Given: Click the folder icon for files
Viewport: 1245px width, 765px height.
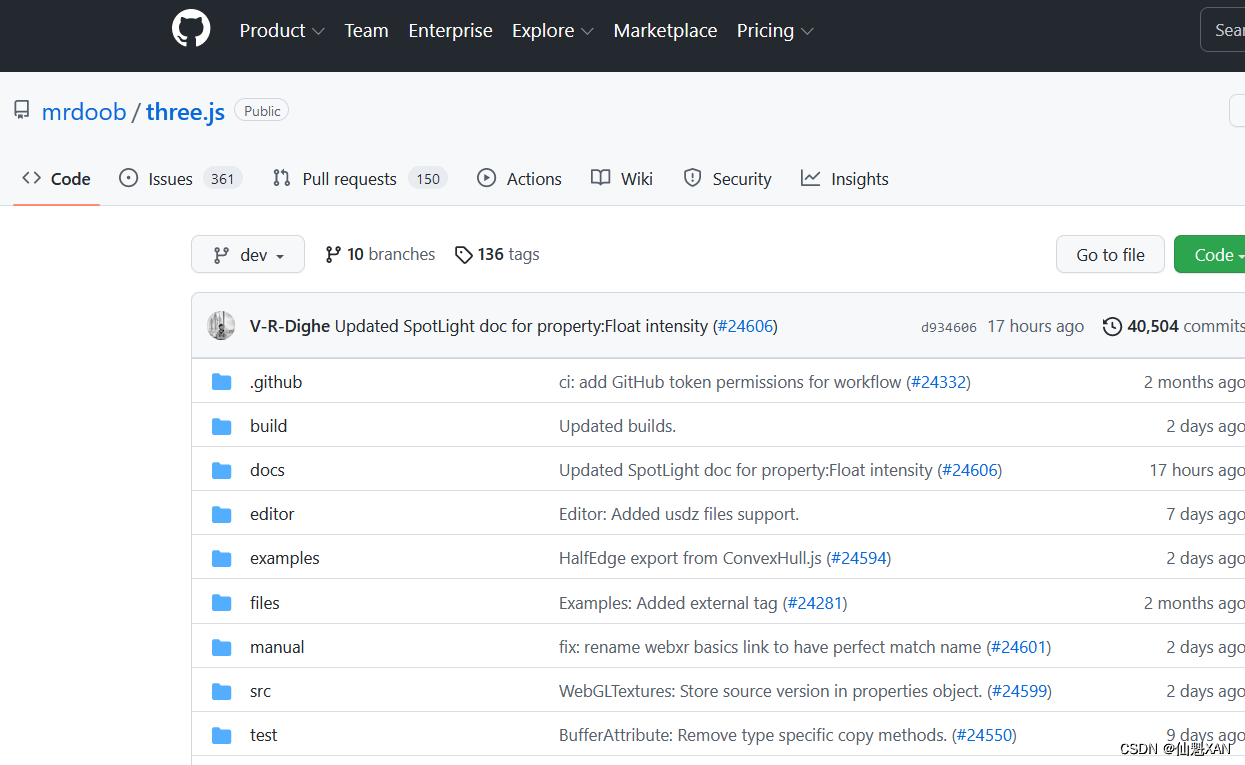Looking at the screenshot, I should point(222,603).
